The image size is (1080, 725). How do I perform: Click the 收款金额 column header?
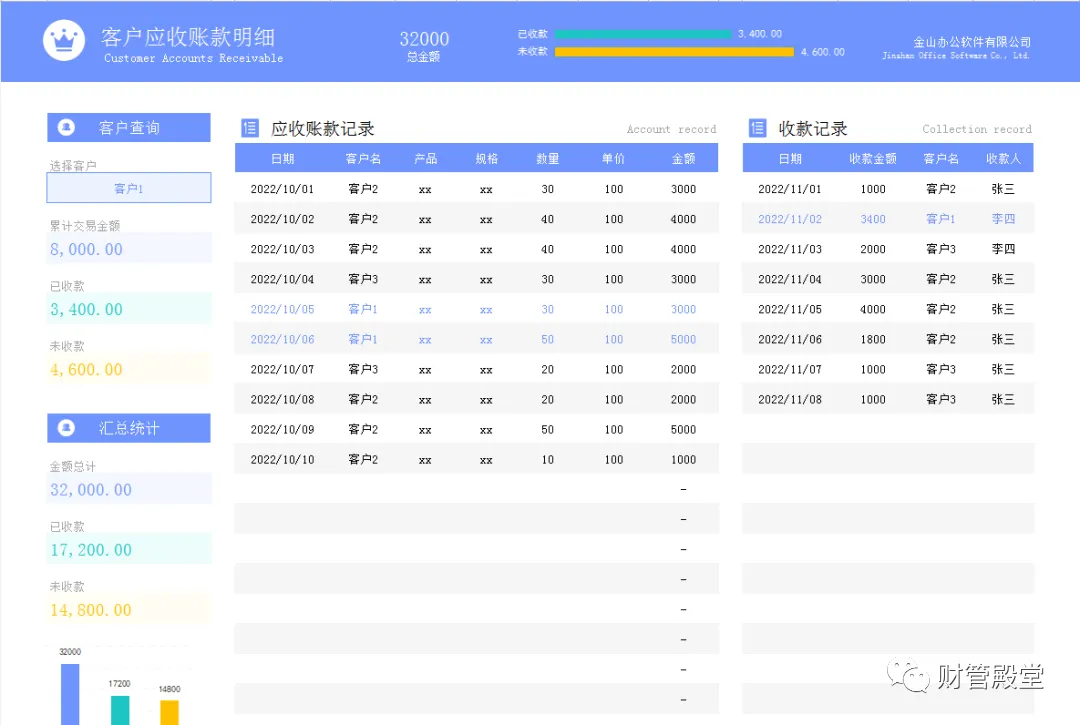pyautogui.click(x=873, y=158)
